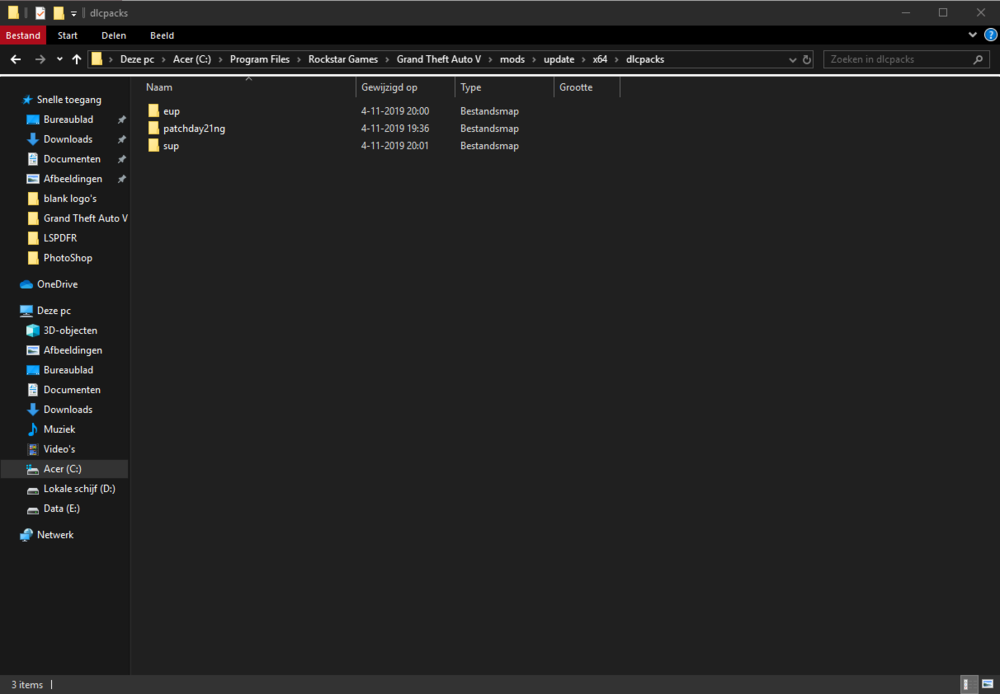
Task: Click Program Files in breadcrumb
Action: [x=260, y=59]
